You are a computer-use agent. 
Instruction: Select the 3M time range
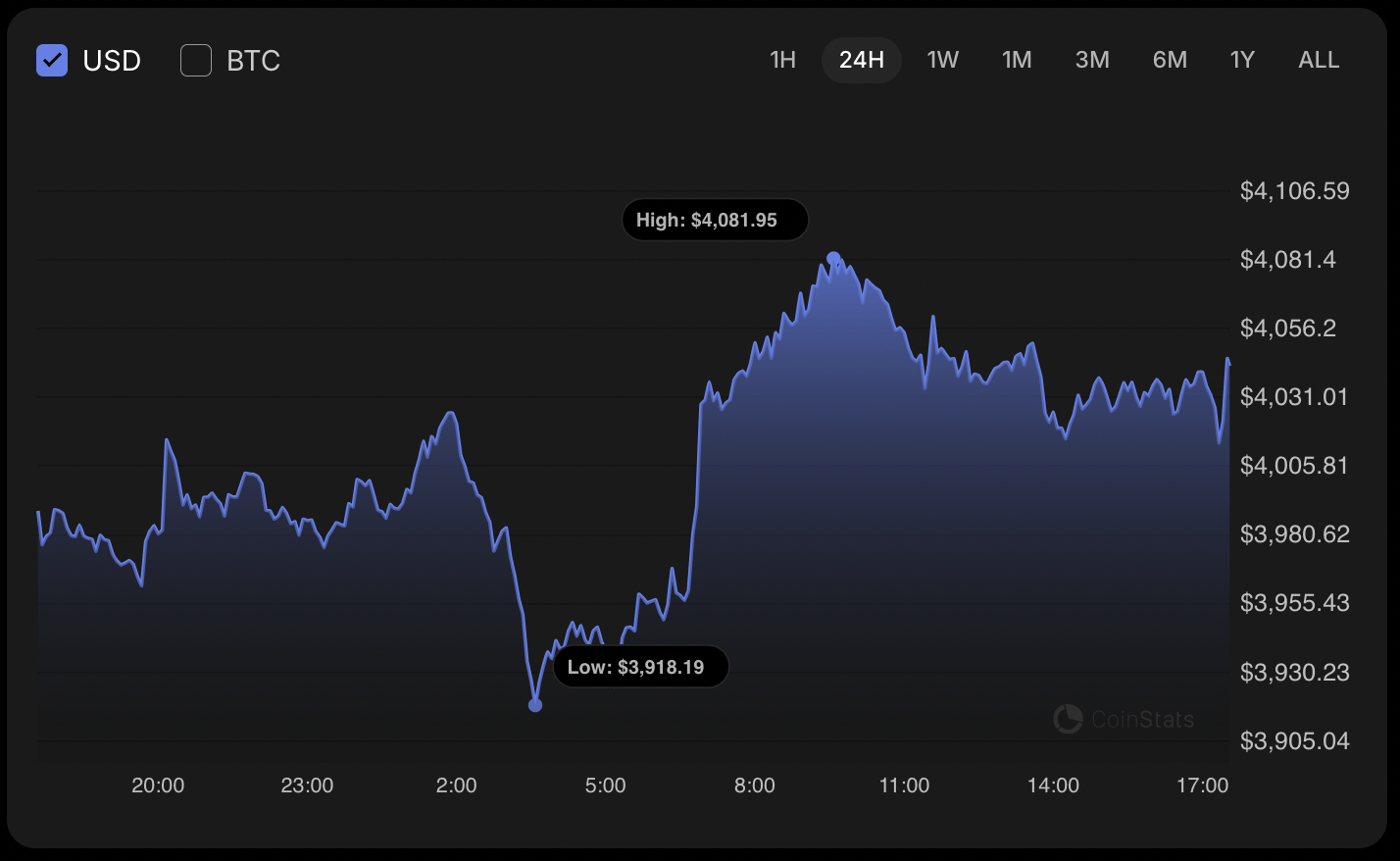coord(1092,60)
